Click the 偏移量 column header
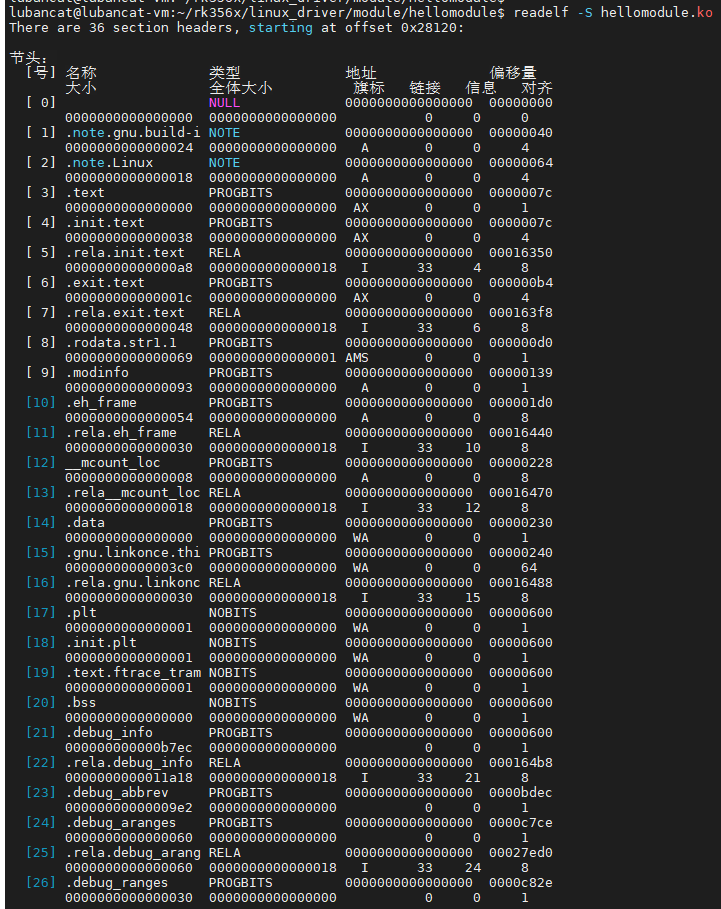This screenshot has height=909, width=721. click(x=513, y=72)
